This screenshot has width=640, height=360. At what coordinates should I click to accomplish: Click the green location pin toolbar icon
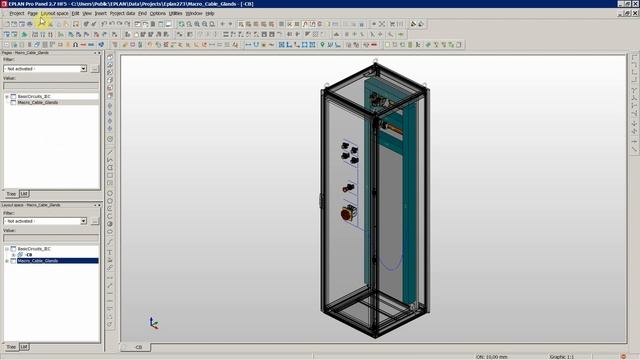point(322,44)
